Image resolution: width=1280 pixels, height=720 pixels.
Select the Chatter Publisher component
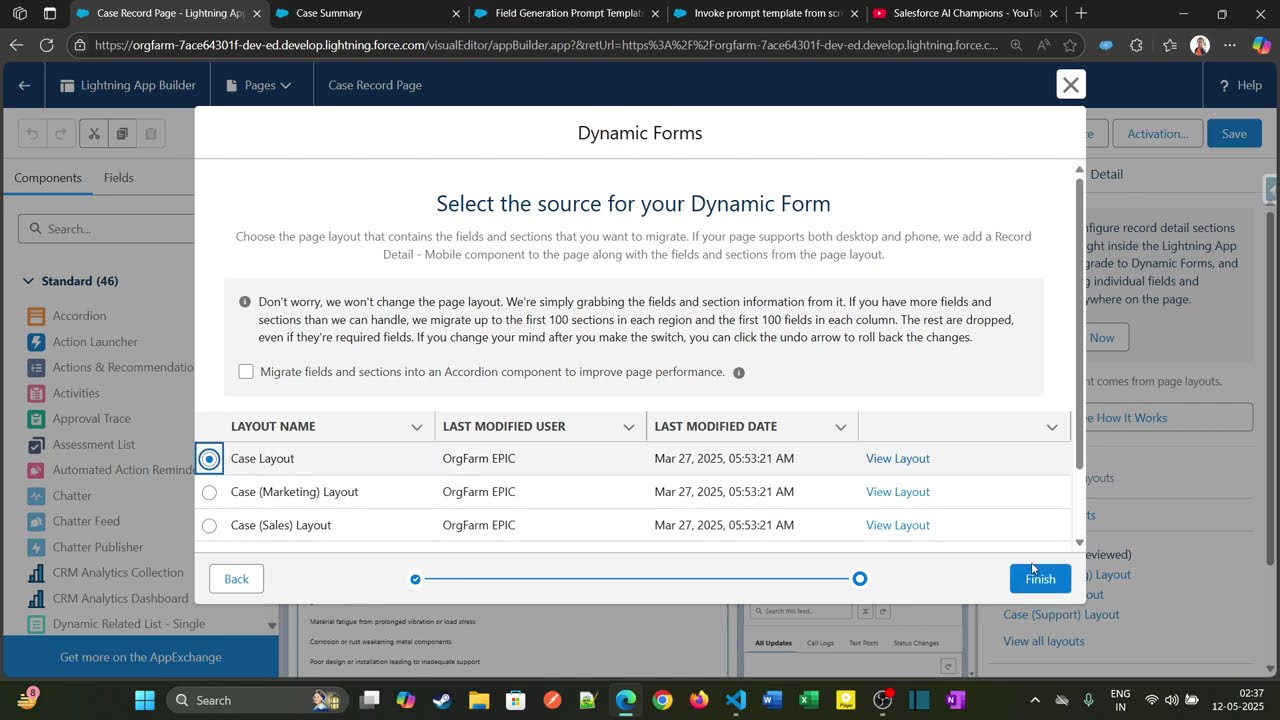tap(98, 547)
